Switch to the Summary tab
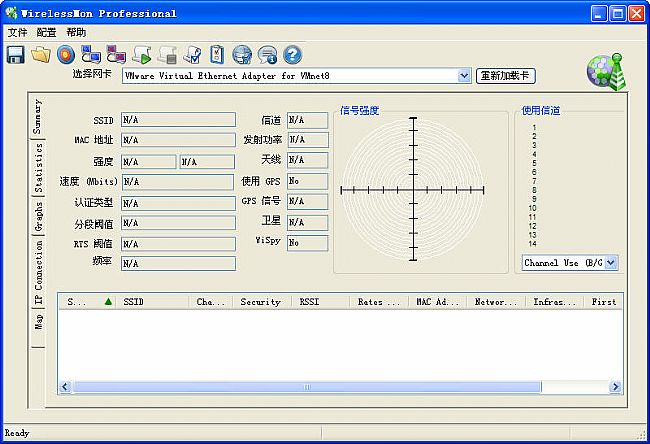Viewport: 650px width, 444px height. coord(38,116)
